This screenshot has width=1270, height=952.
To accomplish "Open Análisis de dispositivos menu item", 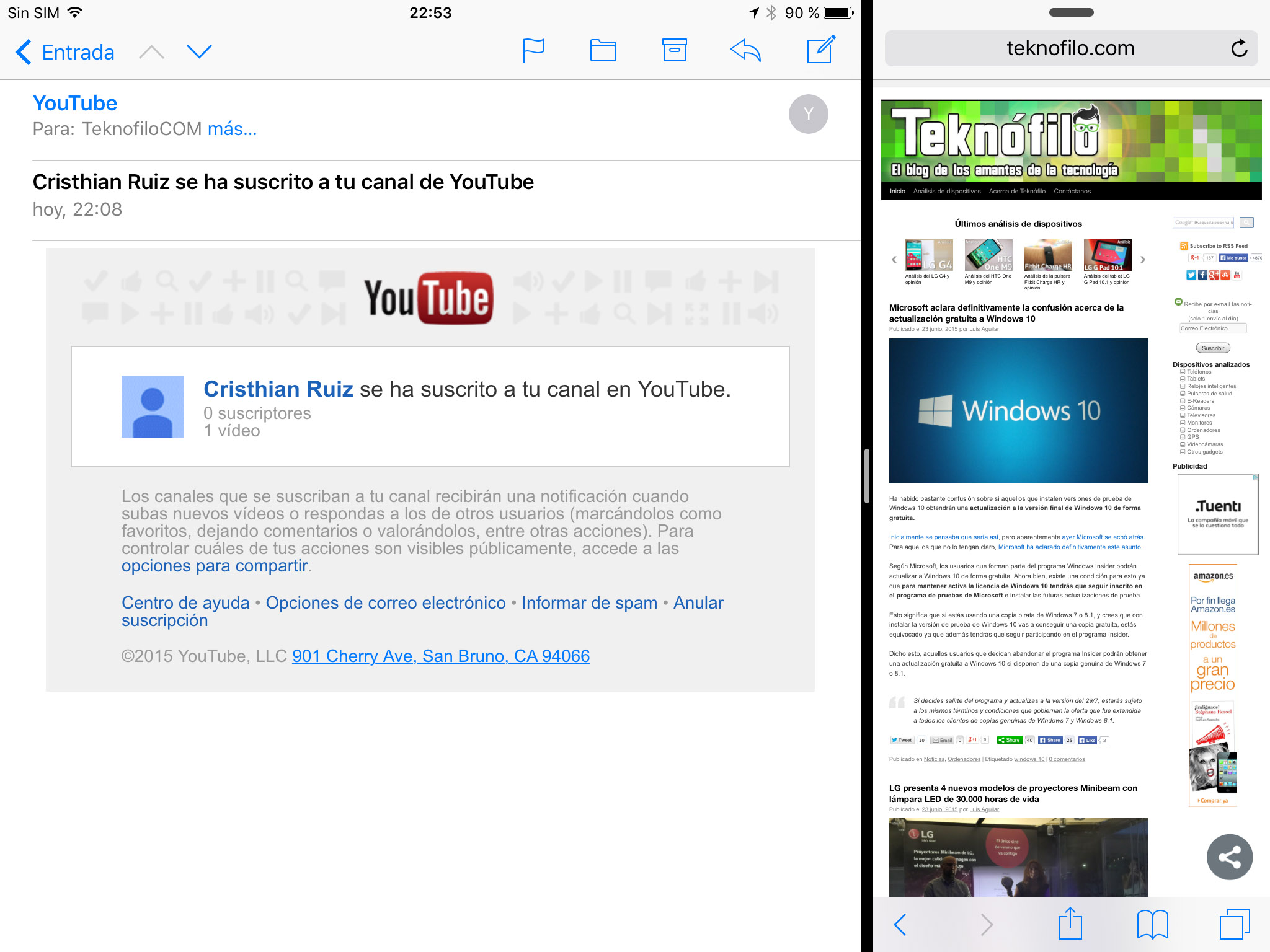I will coord(946,192).
